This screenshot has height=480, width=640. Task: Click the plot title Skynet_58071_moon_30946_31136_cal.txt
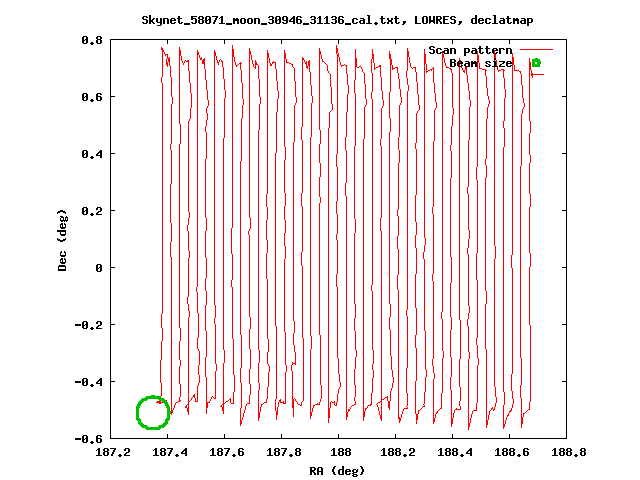[271, 20]
